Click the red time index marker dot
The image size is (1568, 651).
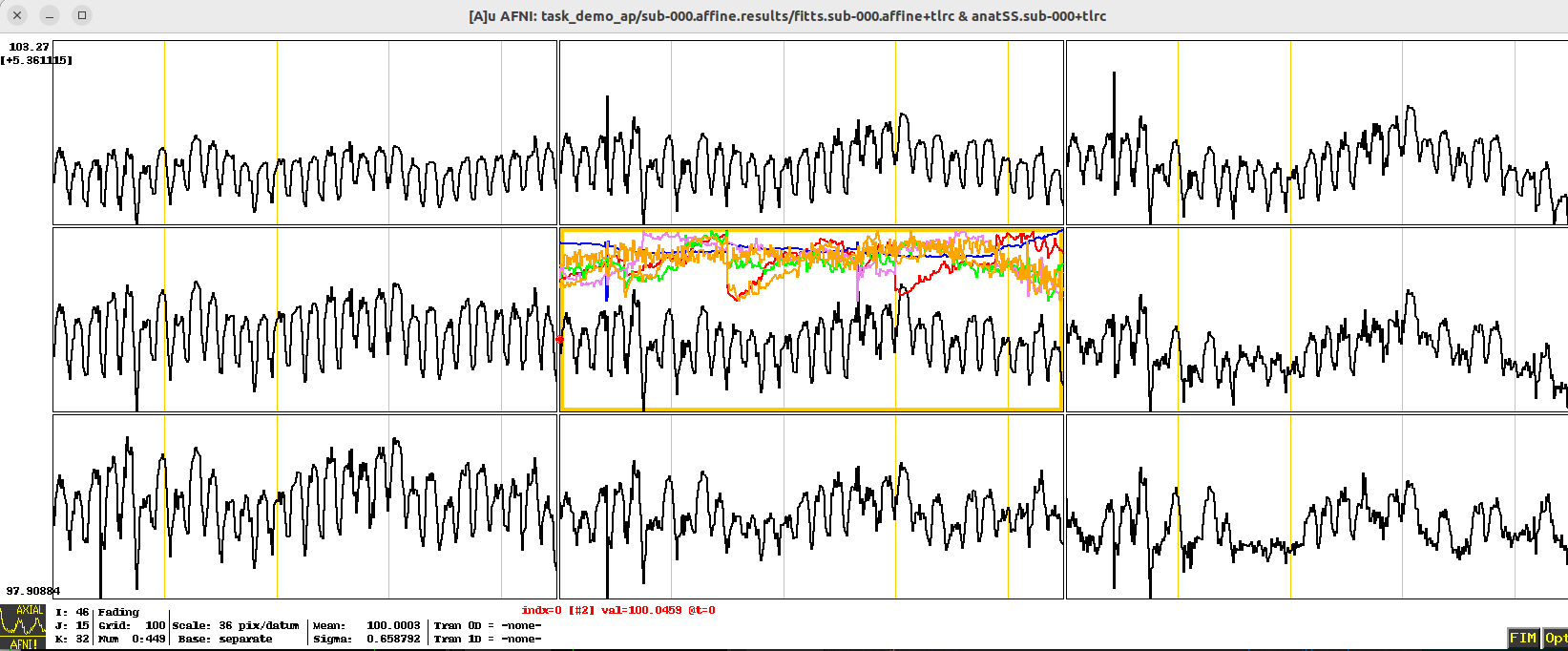point(560,339)
